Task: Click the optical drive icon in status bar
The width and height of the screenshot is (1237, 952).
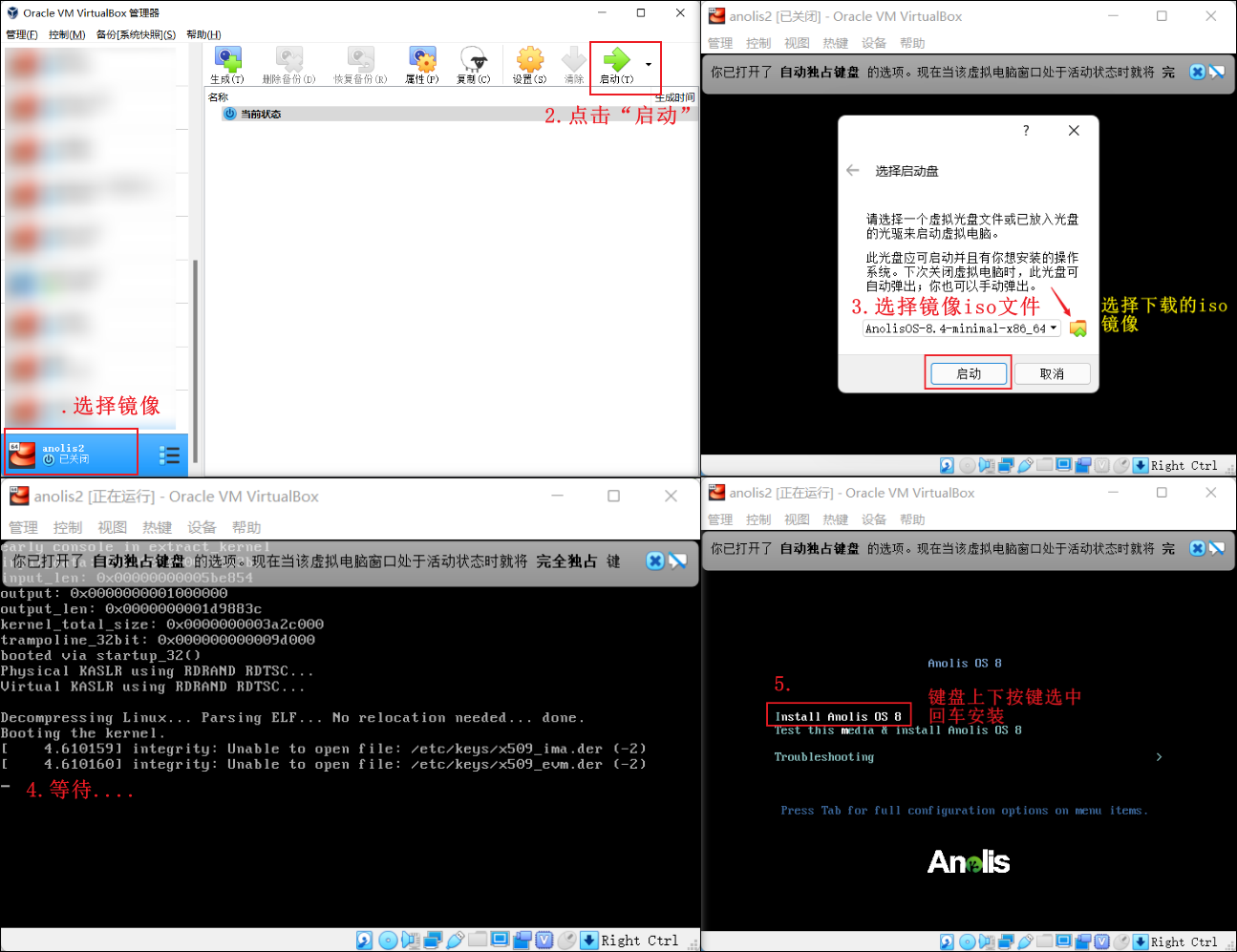Action: pyautogui.click(x=968, y=941)
